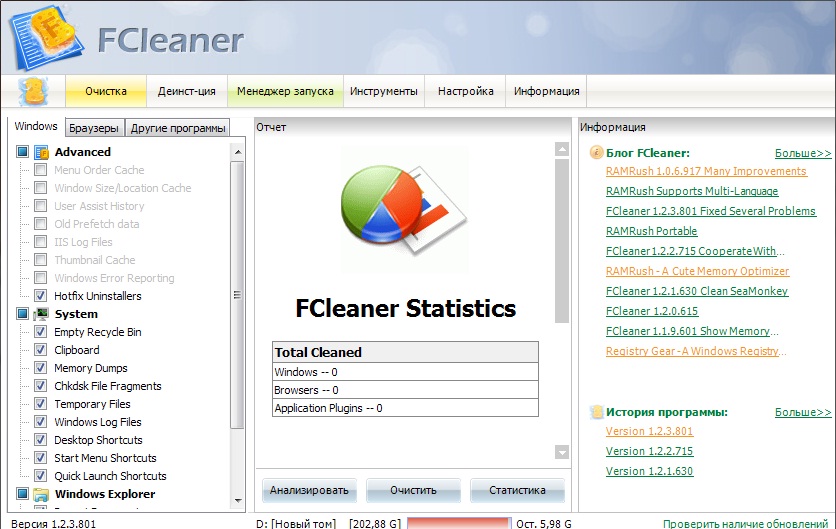Uncheck the Hotfix Uninstallers checkbox
This screenshot has width=836, height=529.
click(40, 296)
